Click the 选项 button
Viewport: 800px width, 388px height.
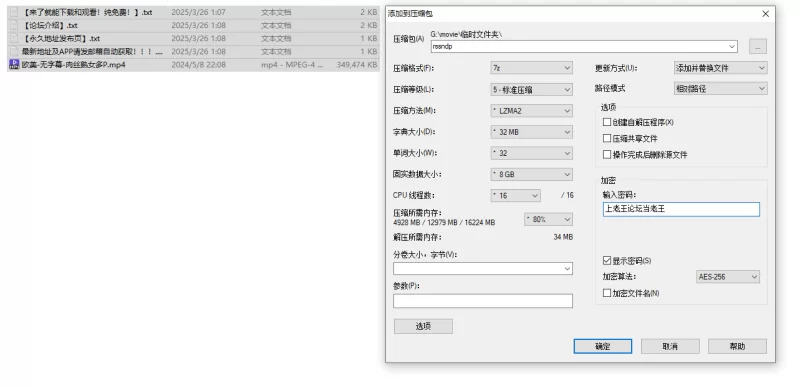(423, 327)
